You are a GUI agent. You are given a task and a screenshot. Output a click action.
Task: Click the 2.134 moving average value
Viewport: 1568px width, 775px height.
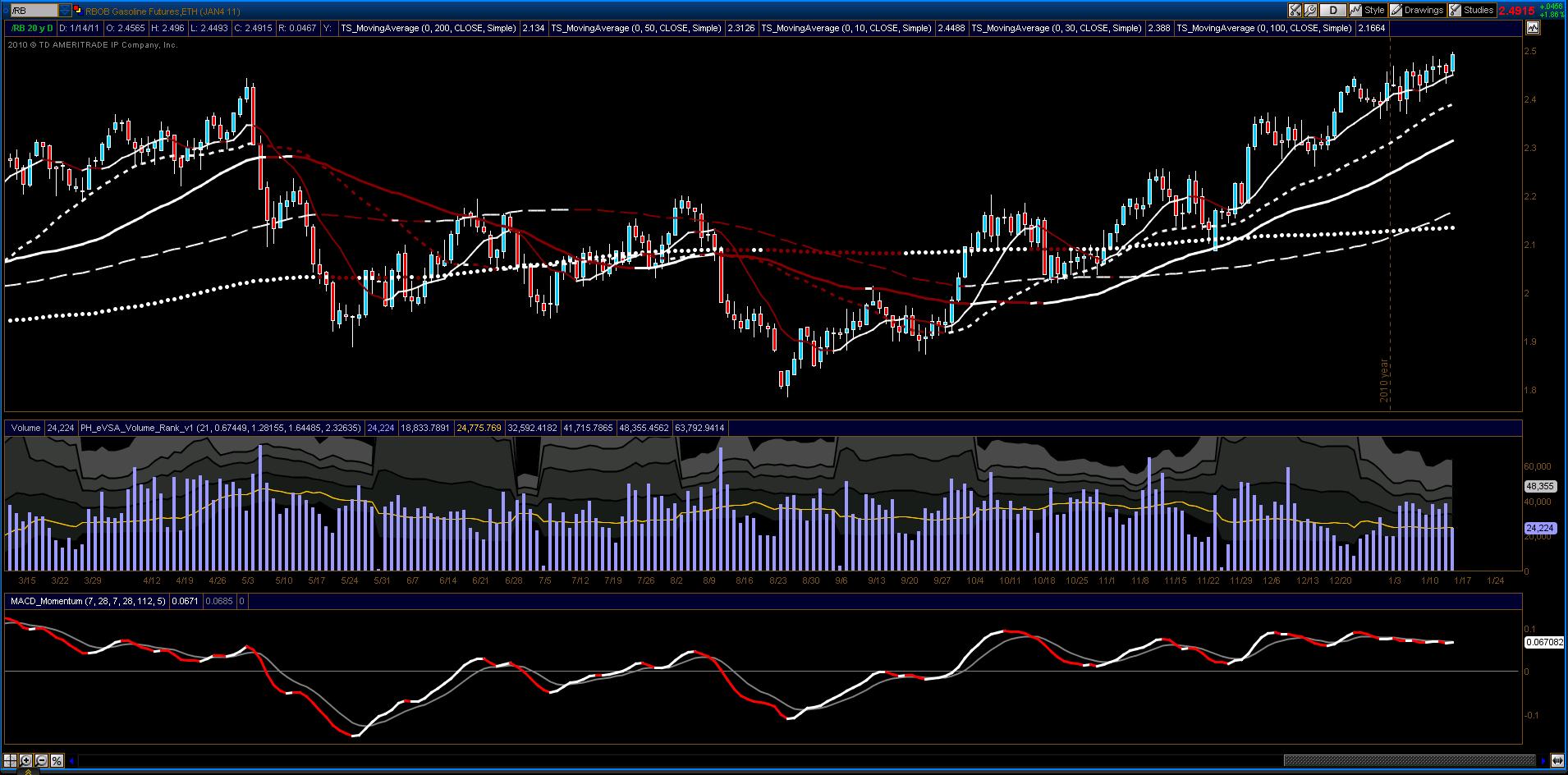(534, 28)
